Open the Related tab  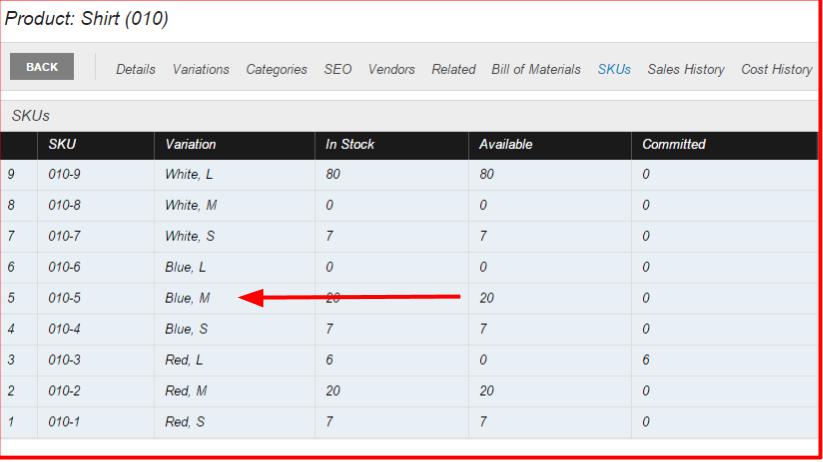point(453,69)
